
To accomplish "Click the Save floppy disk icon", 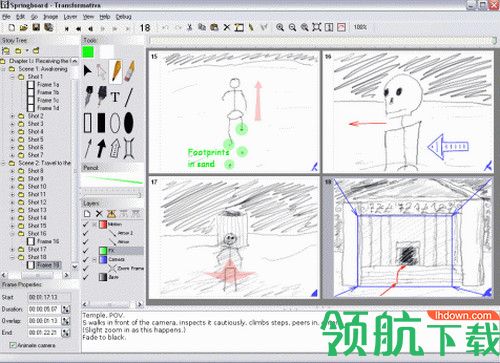I will (x=36, y=27).
